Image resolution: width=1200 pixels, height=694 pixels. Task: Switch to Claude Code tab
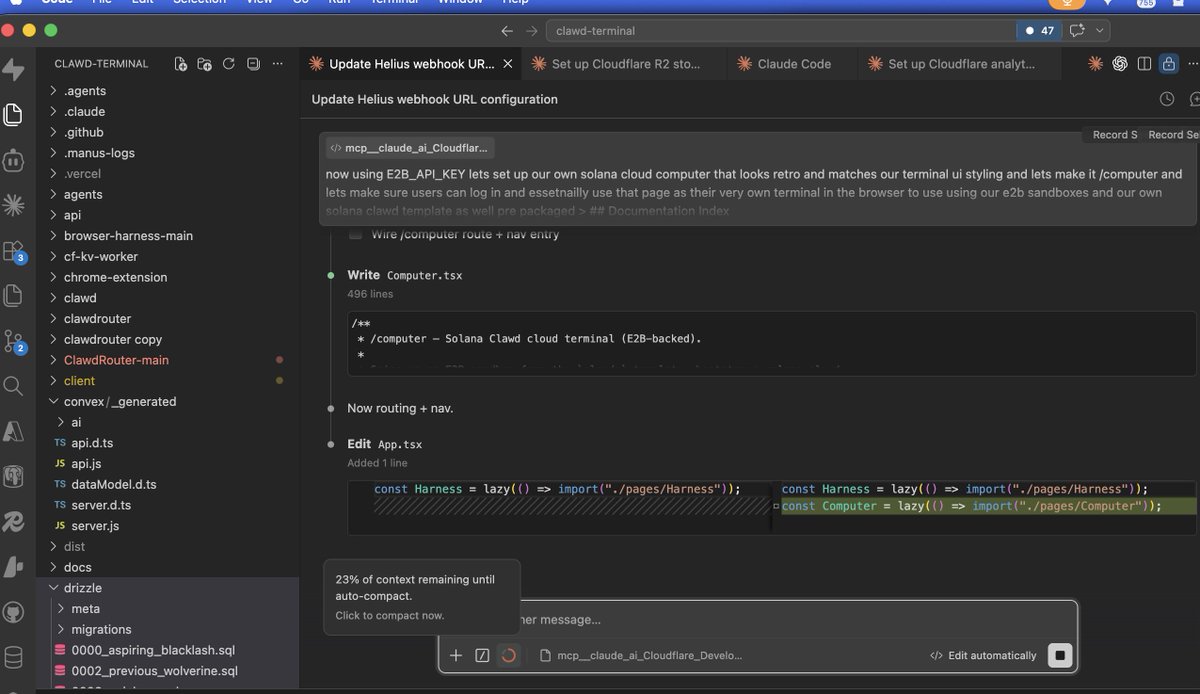(x=794, y=64)
